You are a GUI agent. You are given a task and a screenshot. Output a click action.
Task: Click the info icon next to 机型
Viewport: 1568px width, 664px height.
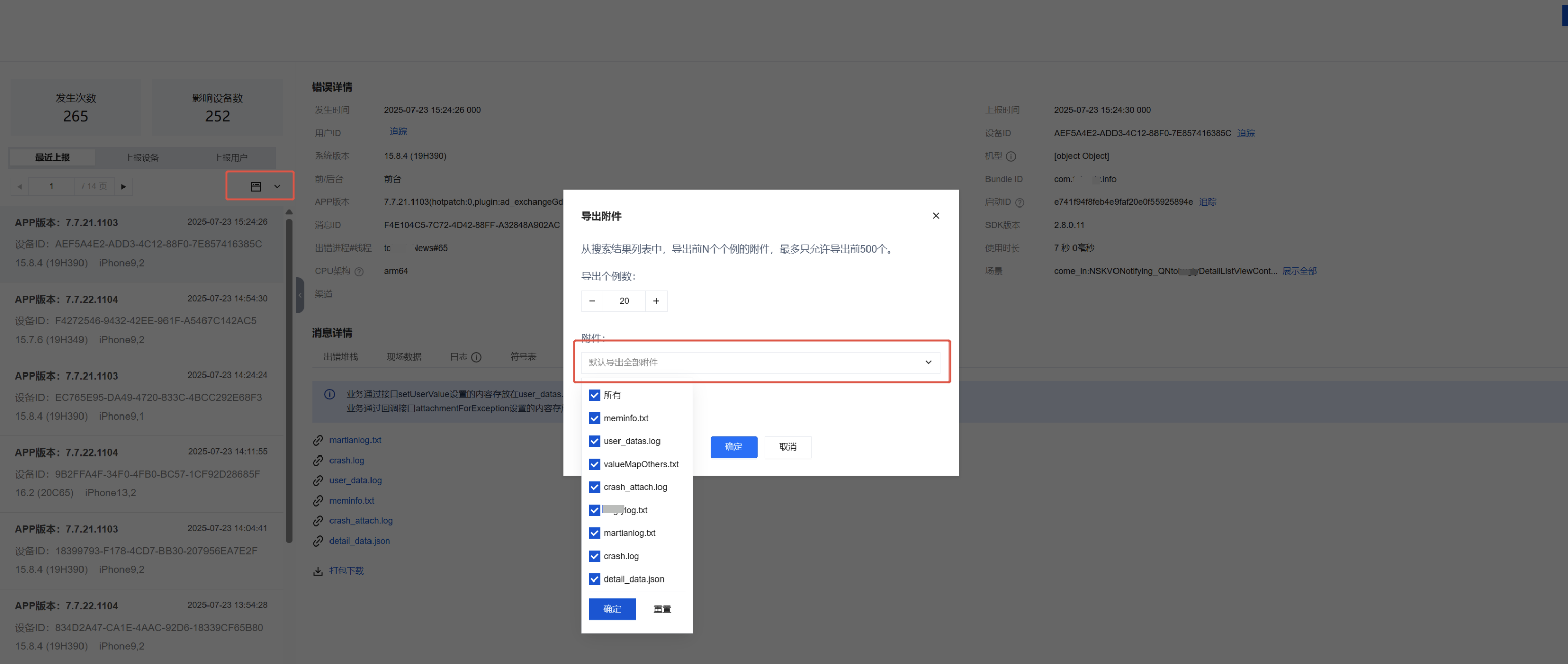click(x=1010, y=156)
